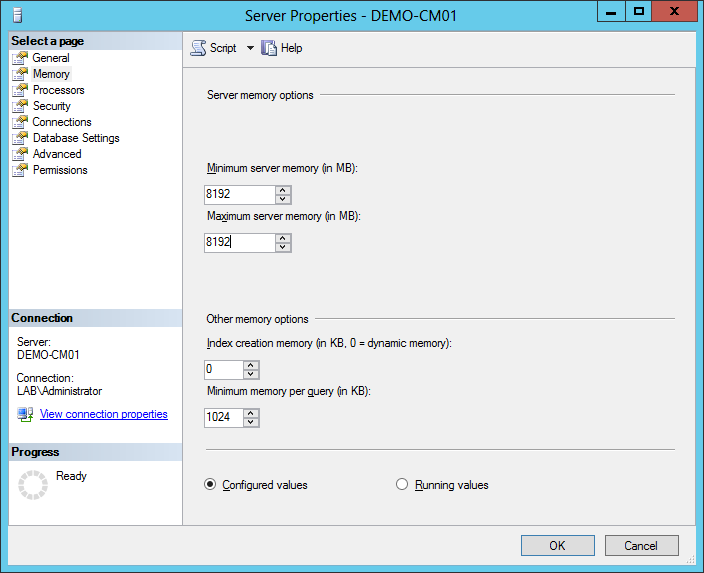Click the Processors page icon
Image resolution: width=704 pixels, height=573 pixels.
point(20,90)
